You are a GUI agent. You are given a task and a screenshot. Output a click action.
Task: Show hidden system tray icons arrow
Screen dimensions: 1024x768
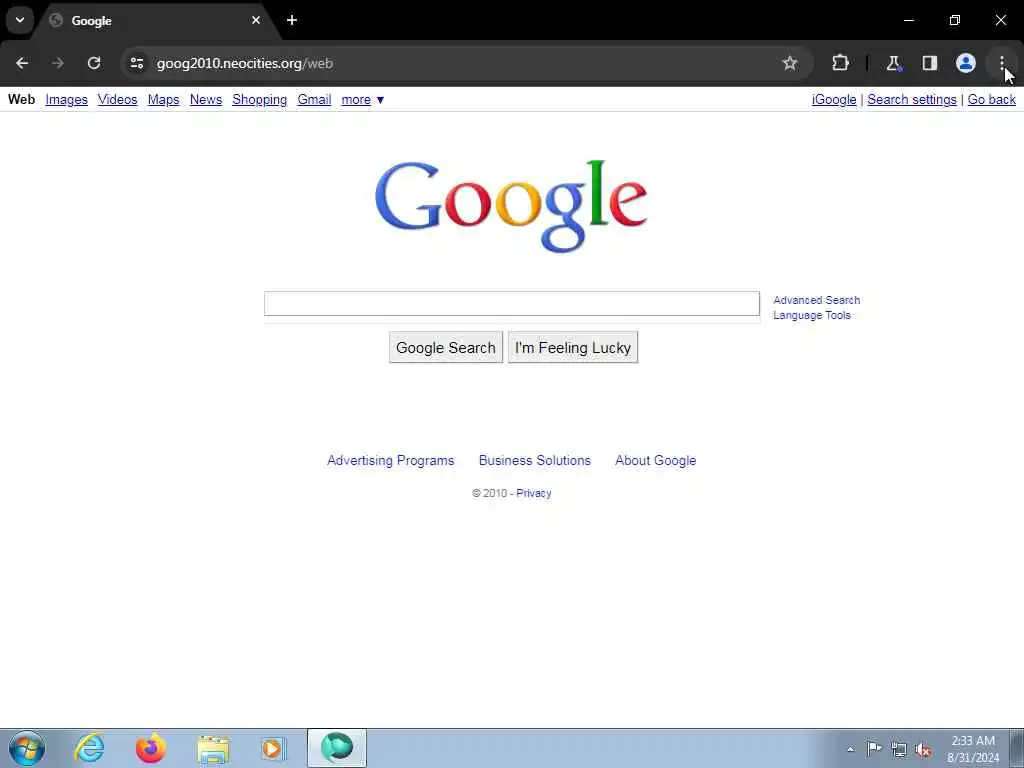tap(850, 749)
